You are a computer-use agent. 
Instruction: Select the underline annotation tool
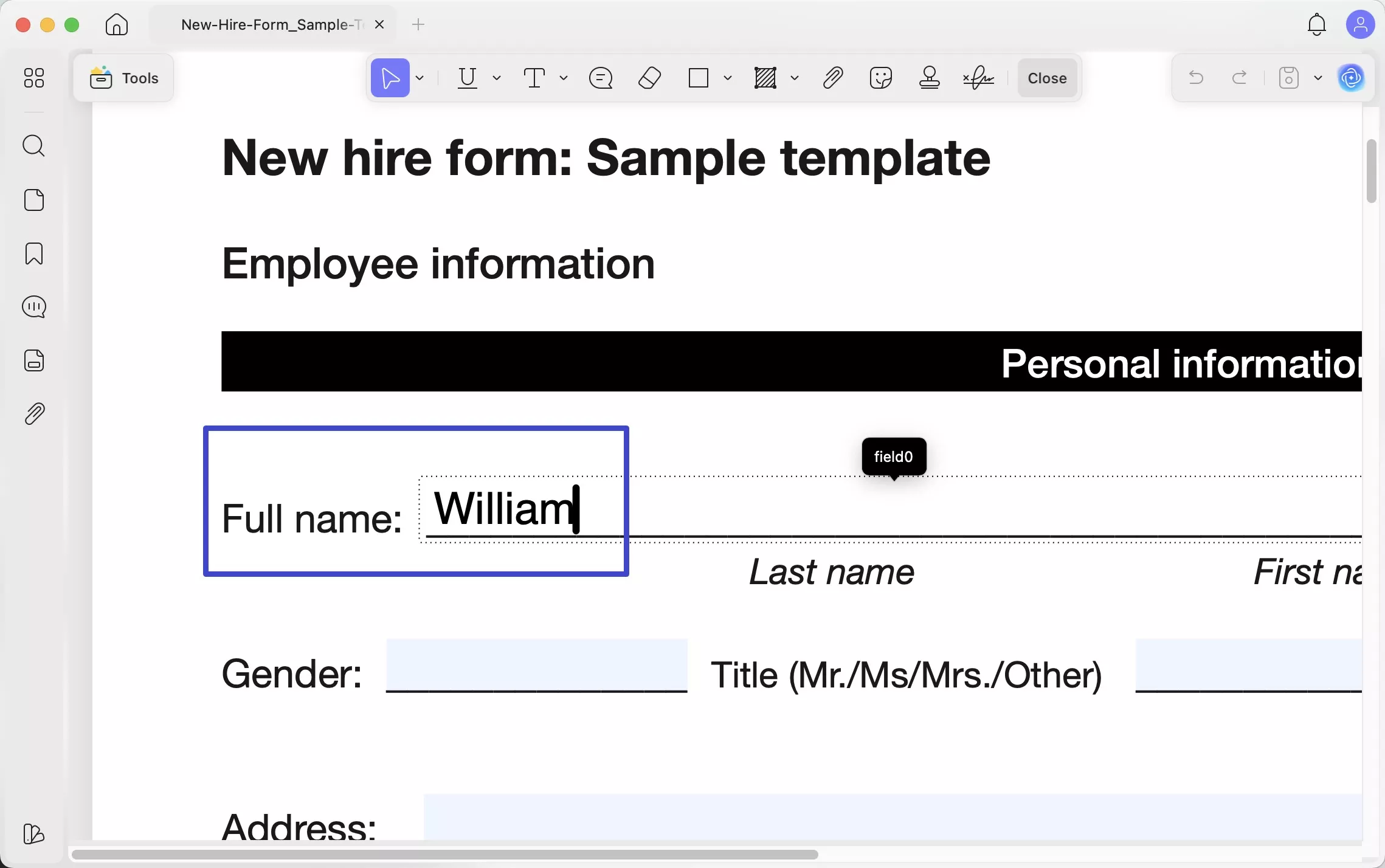coord(468,78)
